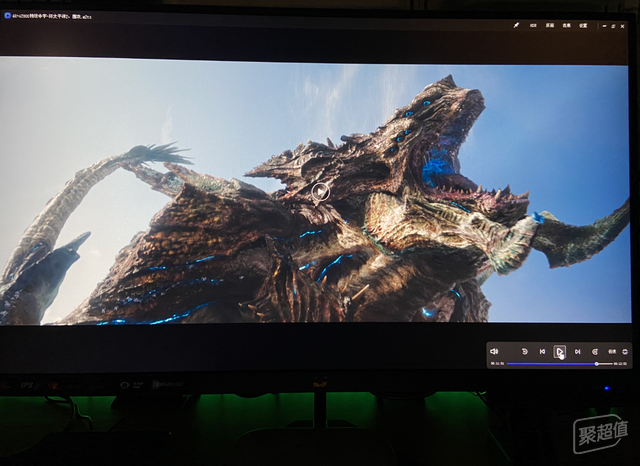The image size is (640, 466).
Task: Click the large play overlay on the video
Action: [x=320, y=192]
